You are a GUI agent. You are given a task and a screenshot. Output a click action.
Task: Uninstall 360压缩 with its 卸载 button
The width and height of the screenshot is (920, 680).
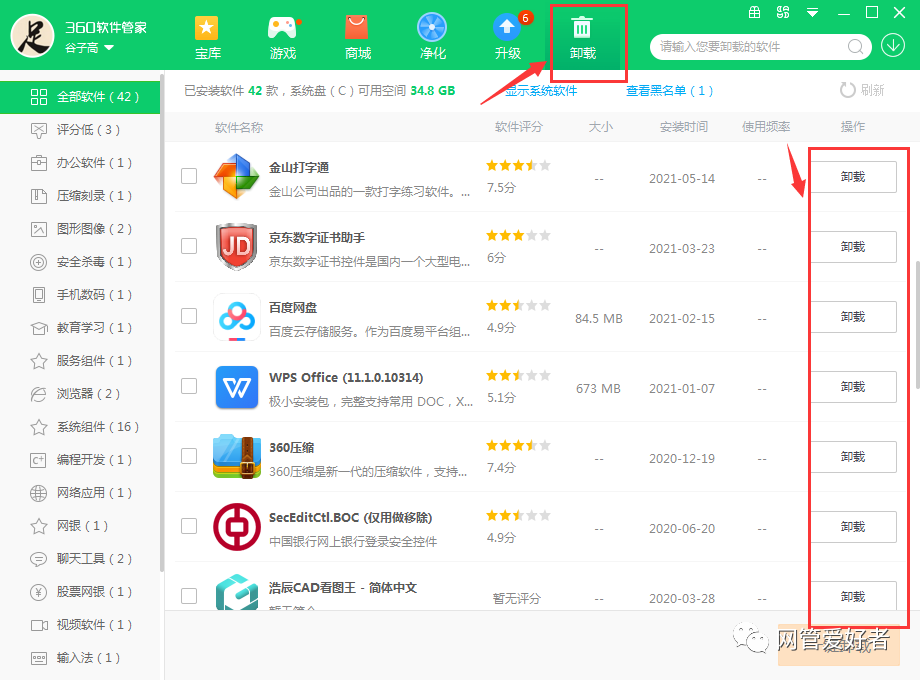(853, 456)
